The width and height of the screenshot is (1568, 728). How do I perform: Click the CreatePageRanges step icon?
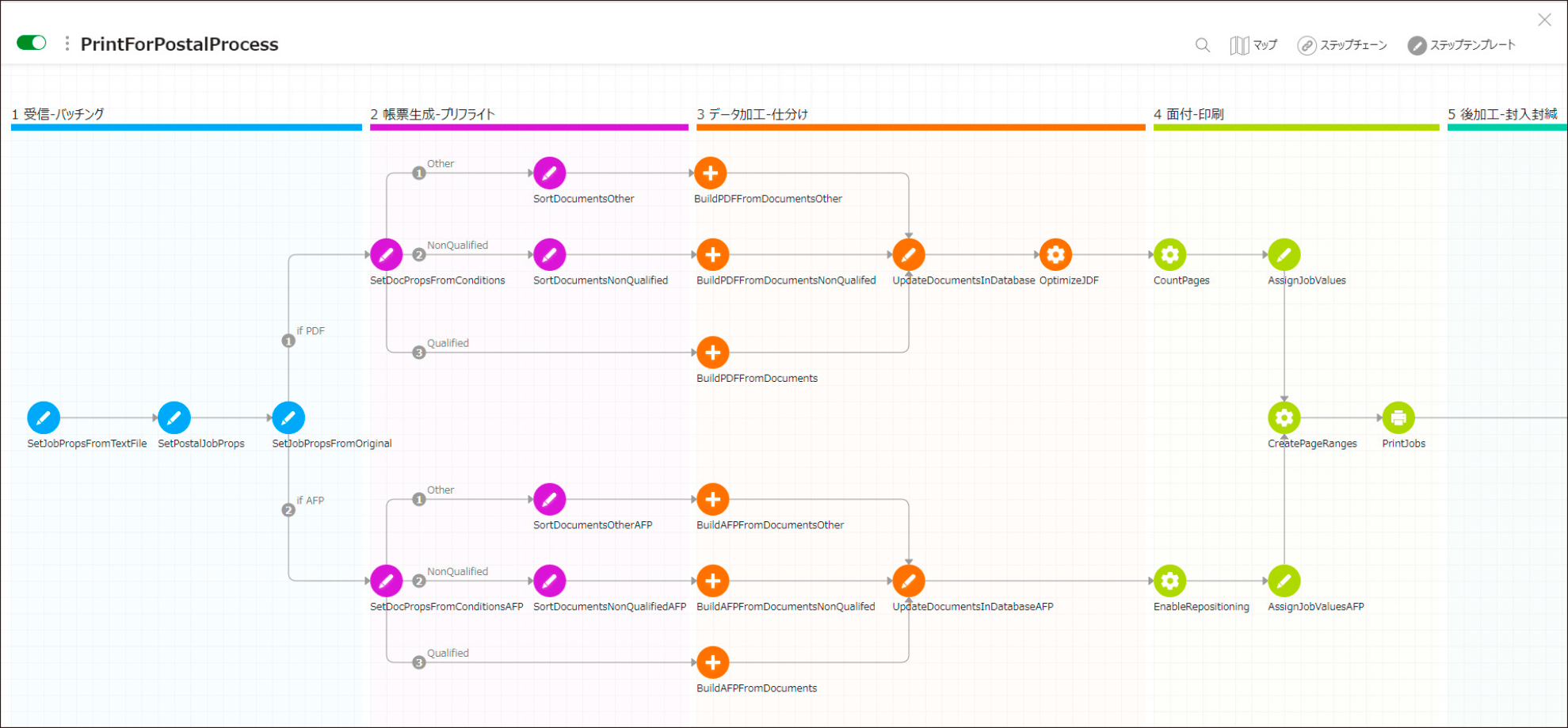pyautogui.click(x=1284, y=417)
